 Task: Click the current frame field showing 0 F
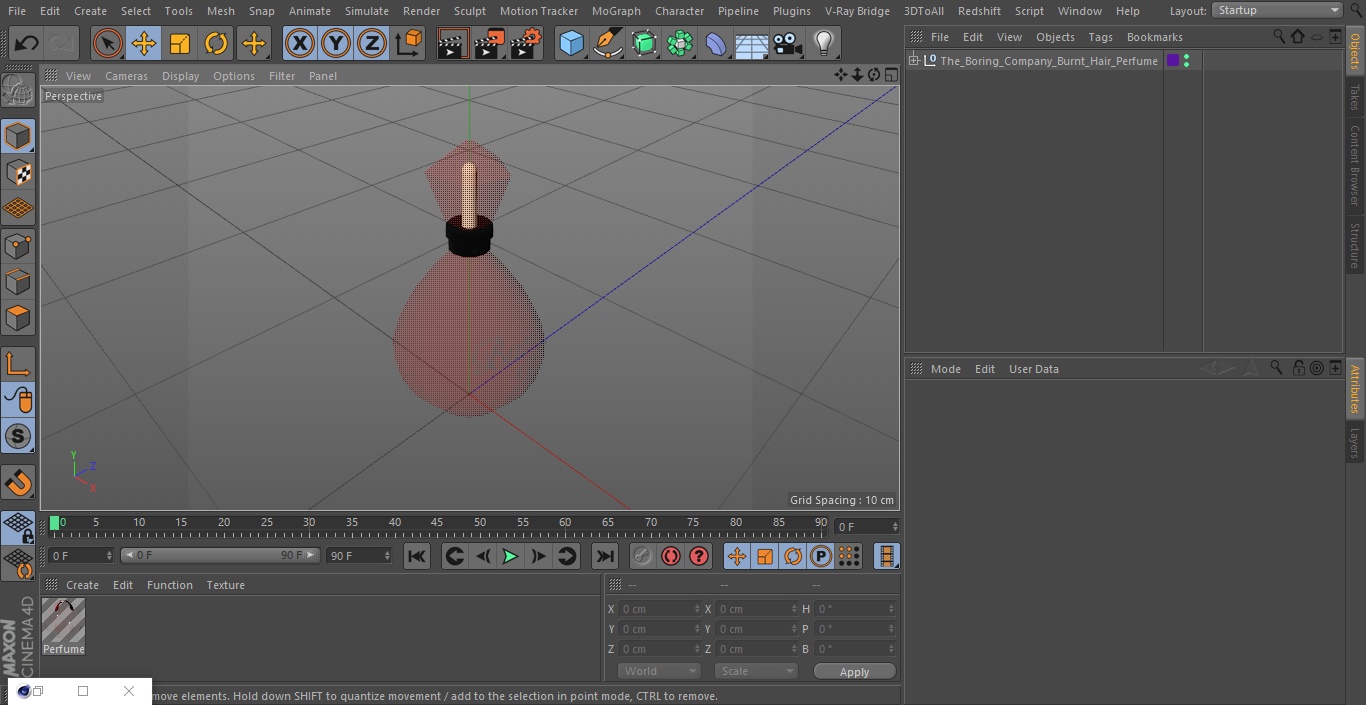pyautogui.click(x=866, y=526)
